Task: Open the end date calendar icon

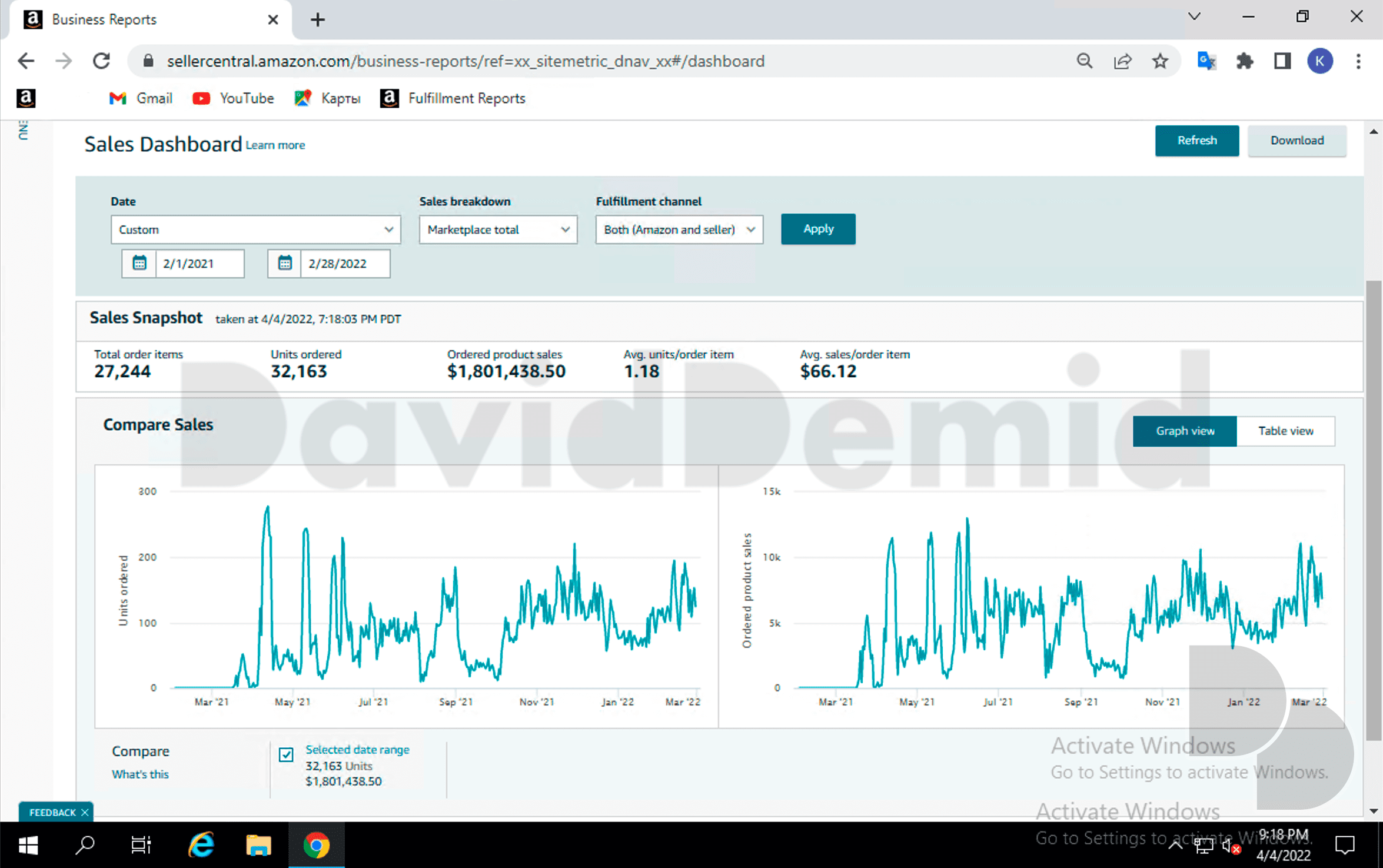Action: click(x=285, y=264)
